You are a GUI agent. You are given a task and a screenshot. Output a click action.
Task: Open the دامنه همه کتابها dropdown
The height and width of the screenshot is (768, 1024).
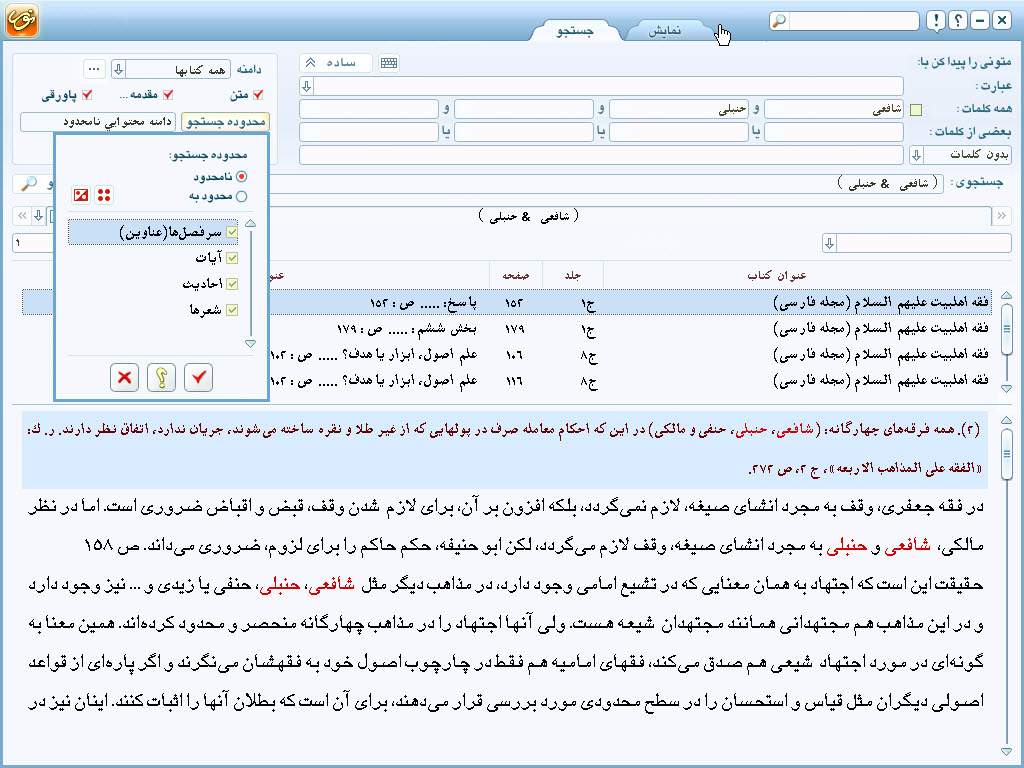tap(118, 69)
